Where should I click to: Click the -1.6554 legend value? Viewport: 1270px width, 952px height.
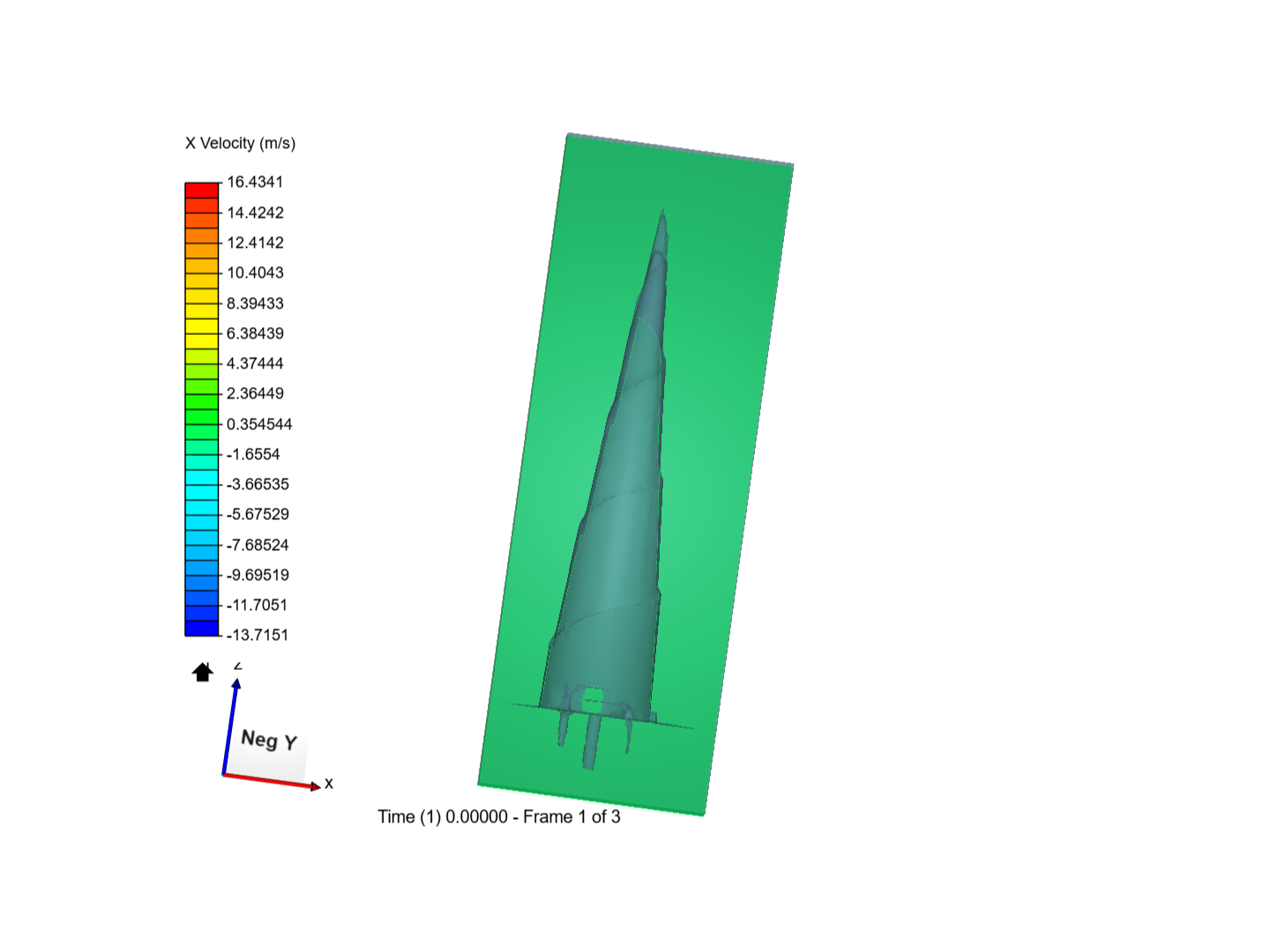coord(253,454)
